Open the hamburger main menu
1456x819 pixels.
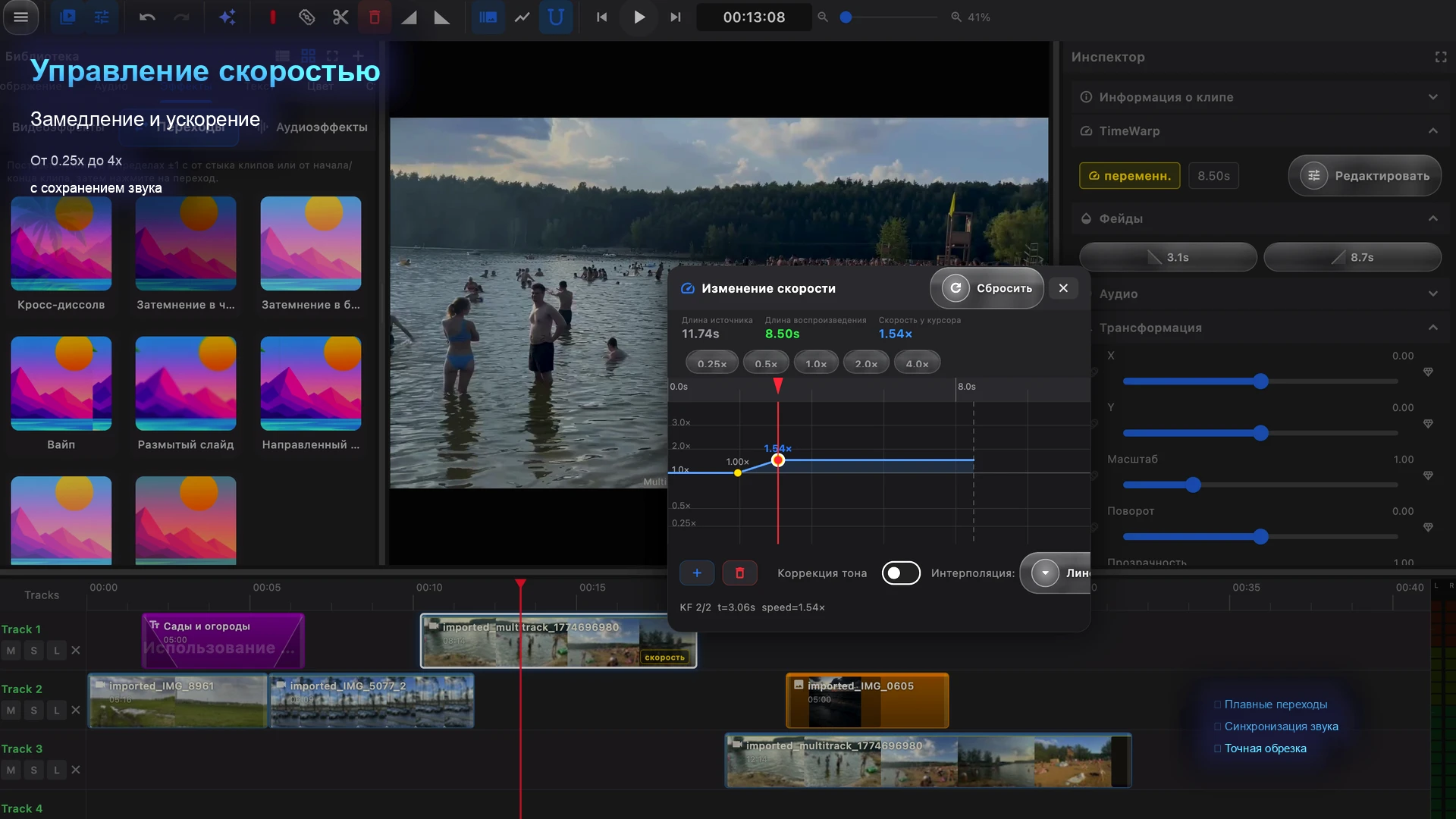click(20, 17)
